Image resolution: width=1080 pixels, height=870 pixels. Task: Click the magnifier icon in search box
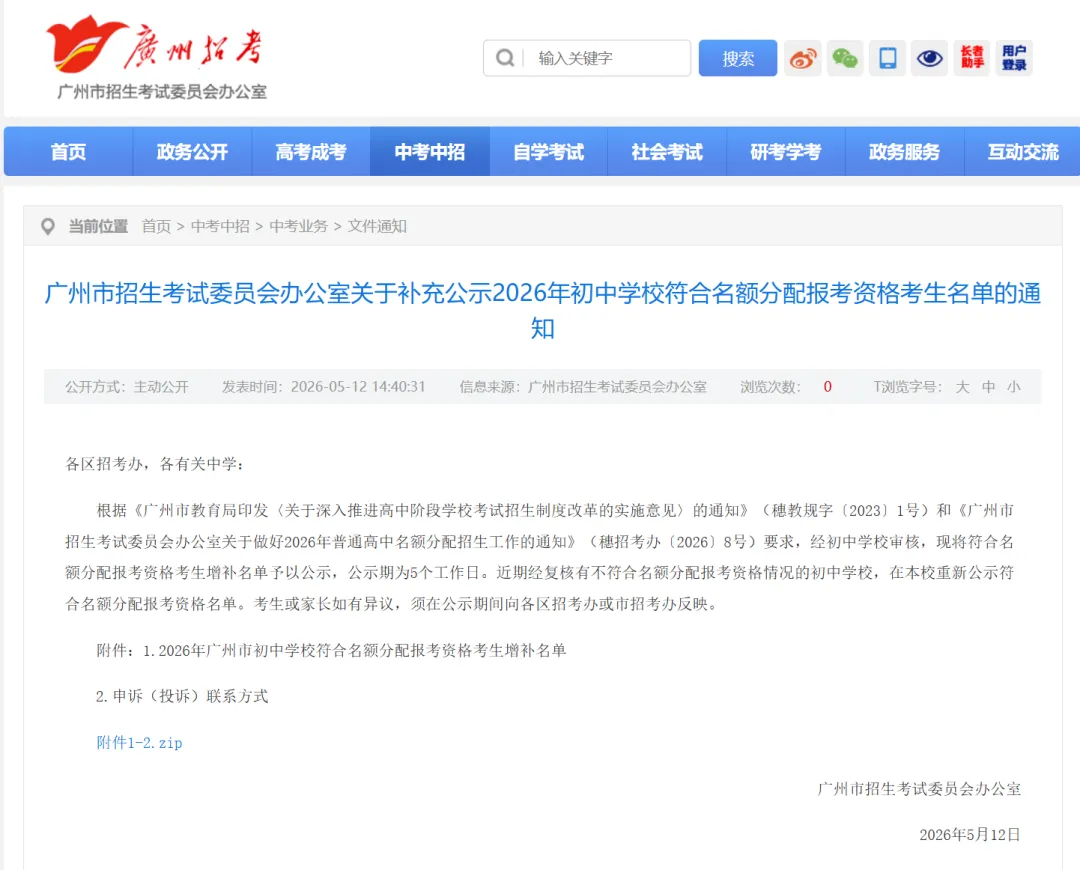[505, 58]
